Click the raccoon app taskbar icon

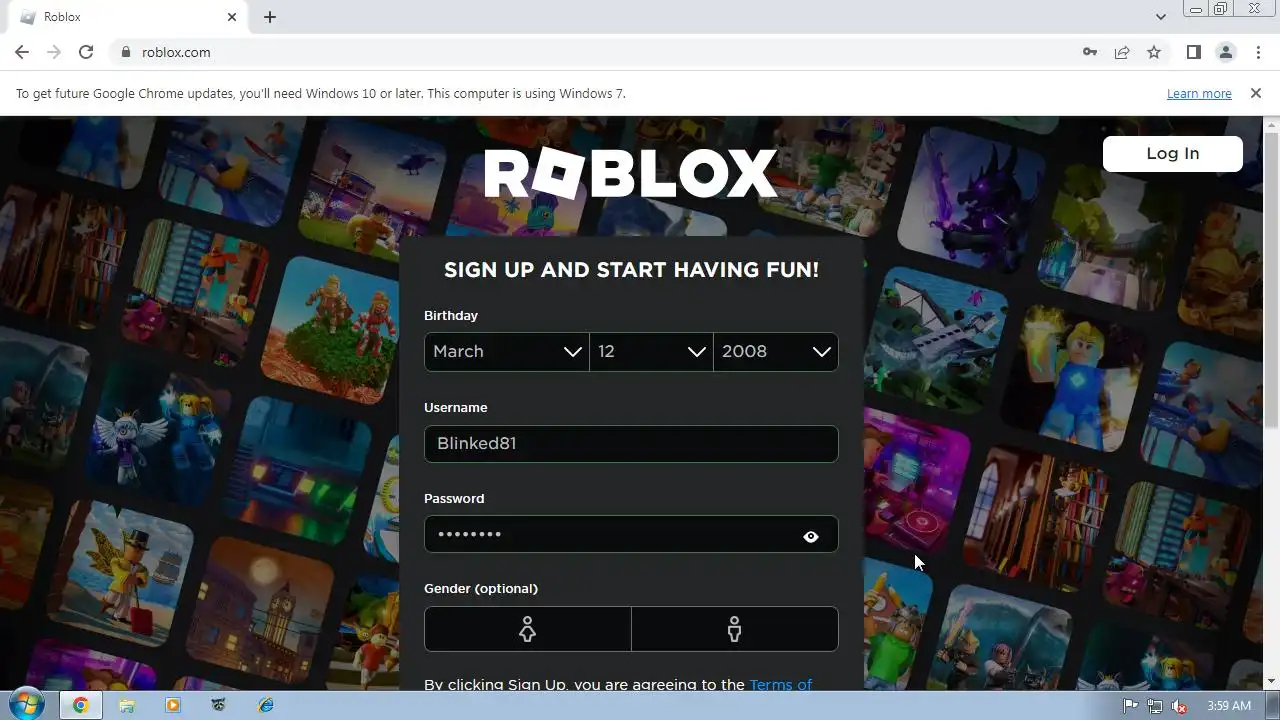pyautogui.click(x=219, y=705)
